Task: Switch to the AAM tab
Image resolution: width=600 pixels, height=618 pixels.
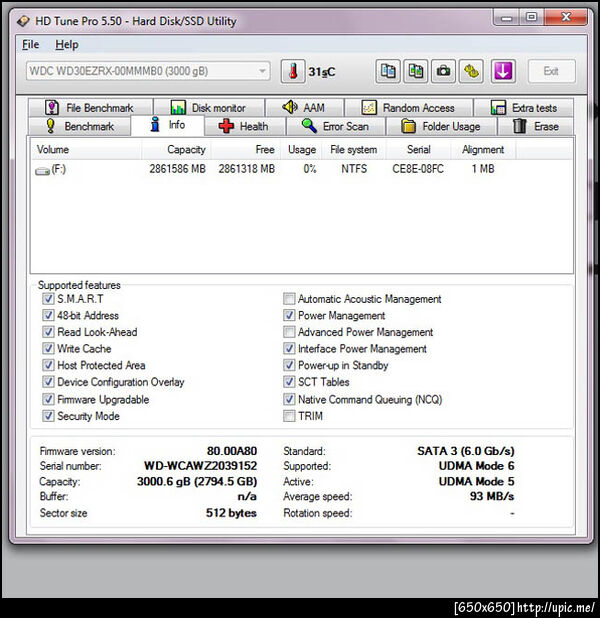Action: (x=304, y=108)
